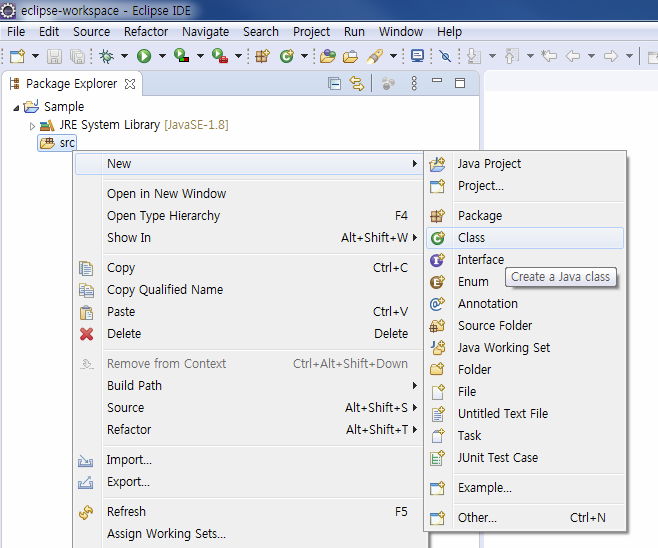Screen dimensions: 658x548
Task: Toggle Link with Editor icon
Action: point(357,84)
